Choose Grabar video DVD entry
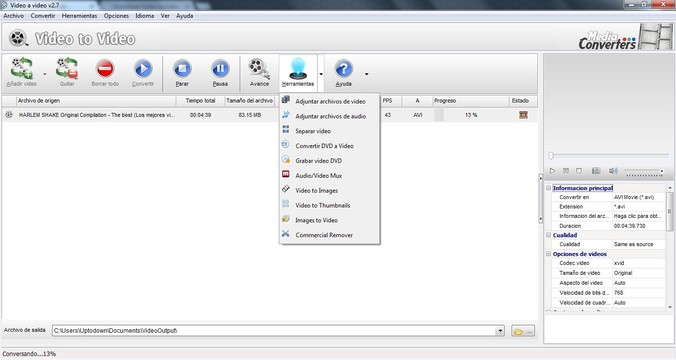This screenshot has height=360, width=676. click(329, 161)
